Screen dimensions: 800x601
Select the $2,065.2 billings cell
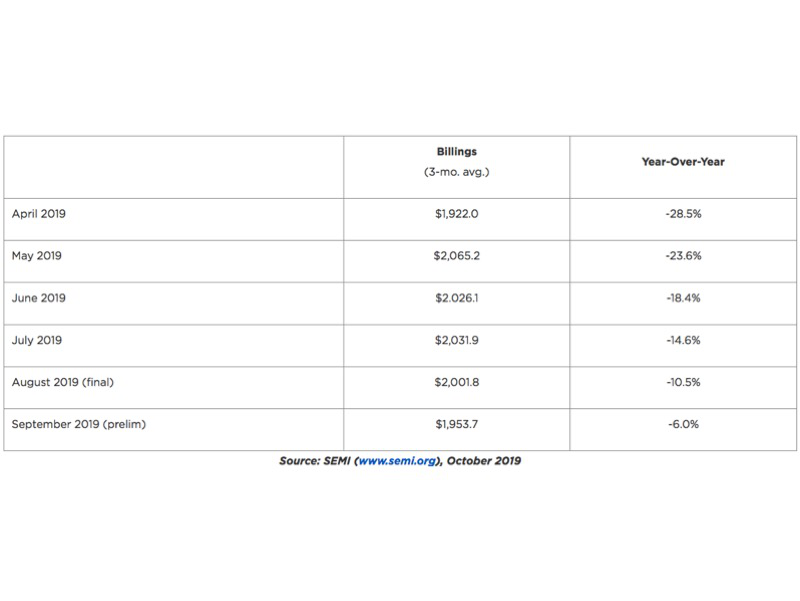[x=457, y=256]
